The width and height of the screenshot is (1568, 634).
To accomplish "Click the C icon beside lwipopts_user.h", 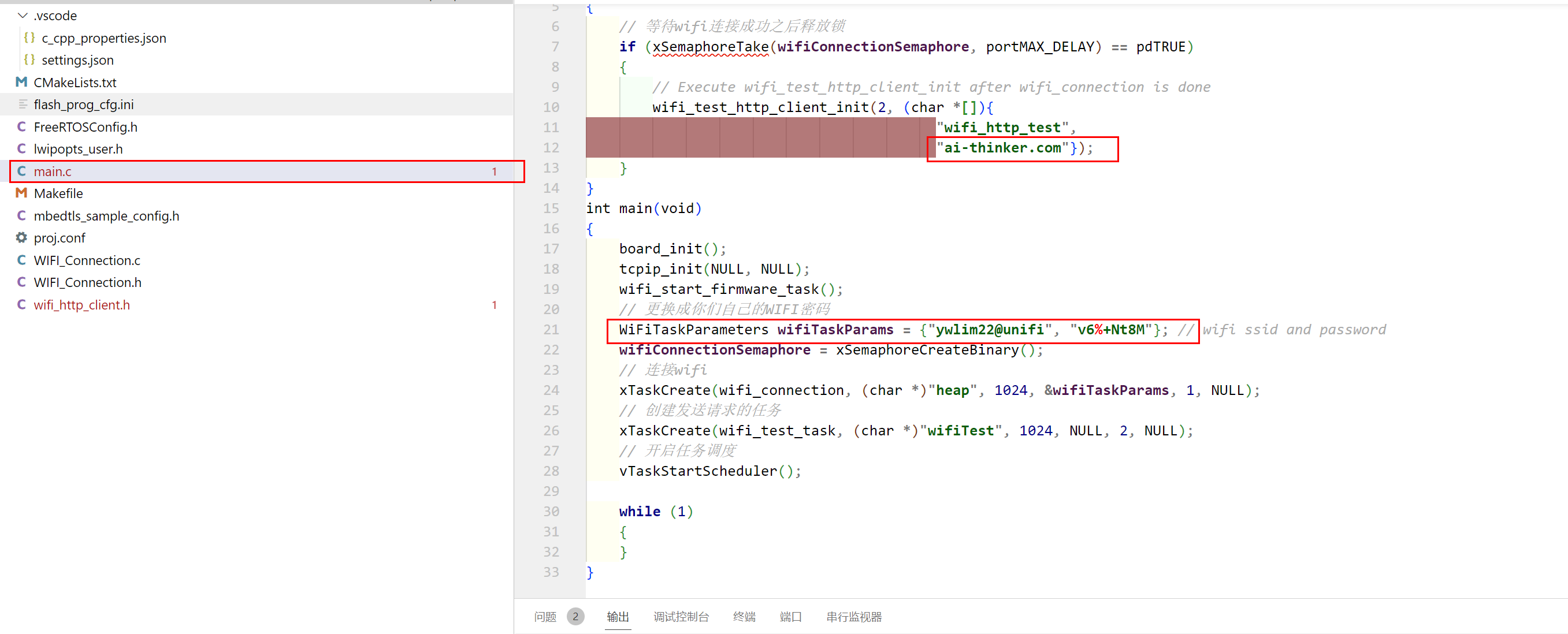I will tap(21, 148).
